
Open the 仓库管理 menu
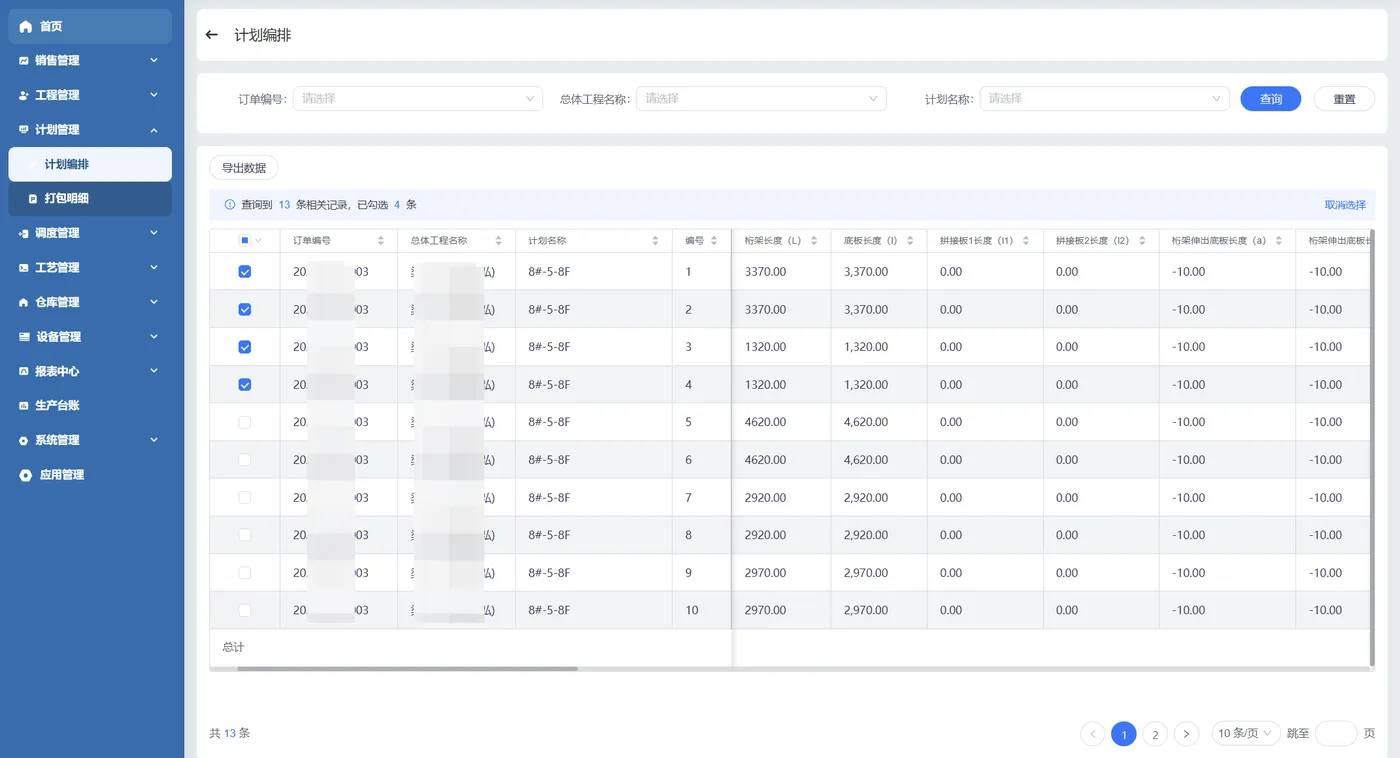(90, 302)
